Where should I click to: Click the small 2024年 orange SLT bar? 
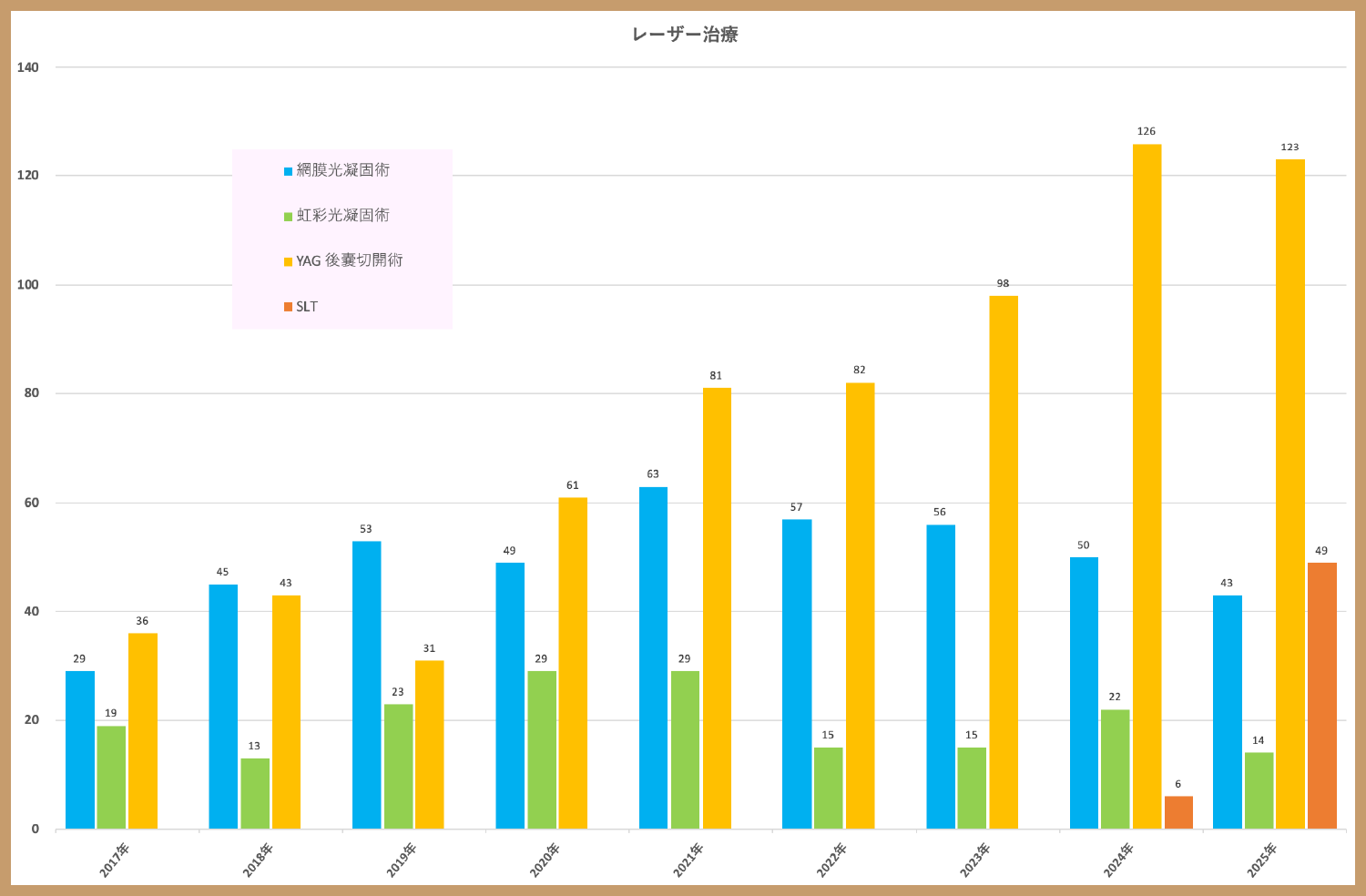point(1178,812)
